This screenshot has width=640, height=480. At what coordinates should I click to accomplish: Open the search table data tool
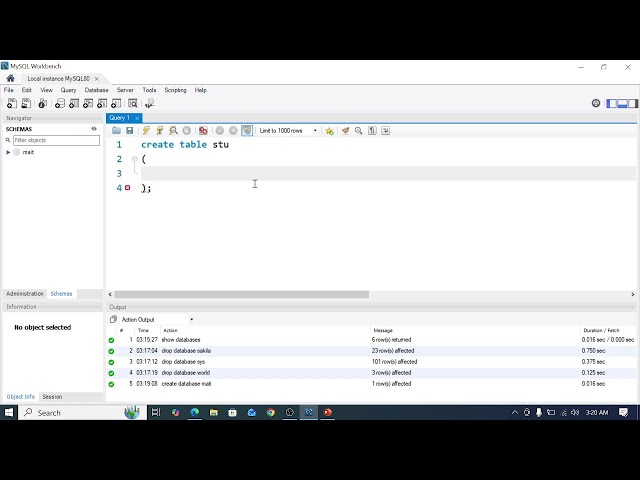pyautogui.click(x=133, y=104)
